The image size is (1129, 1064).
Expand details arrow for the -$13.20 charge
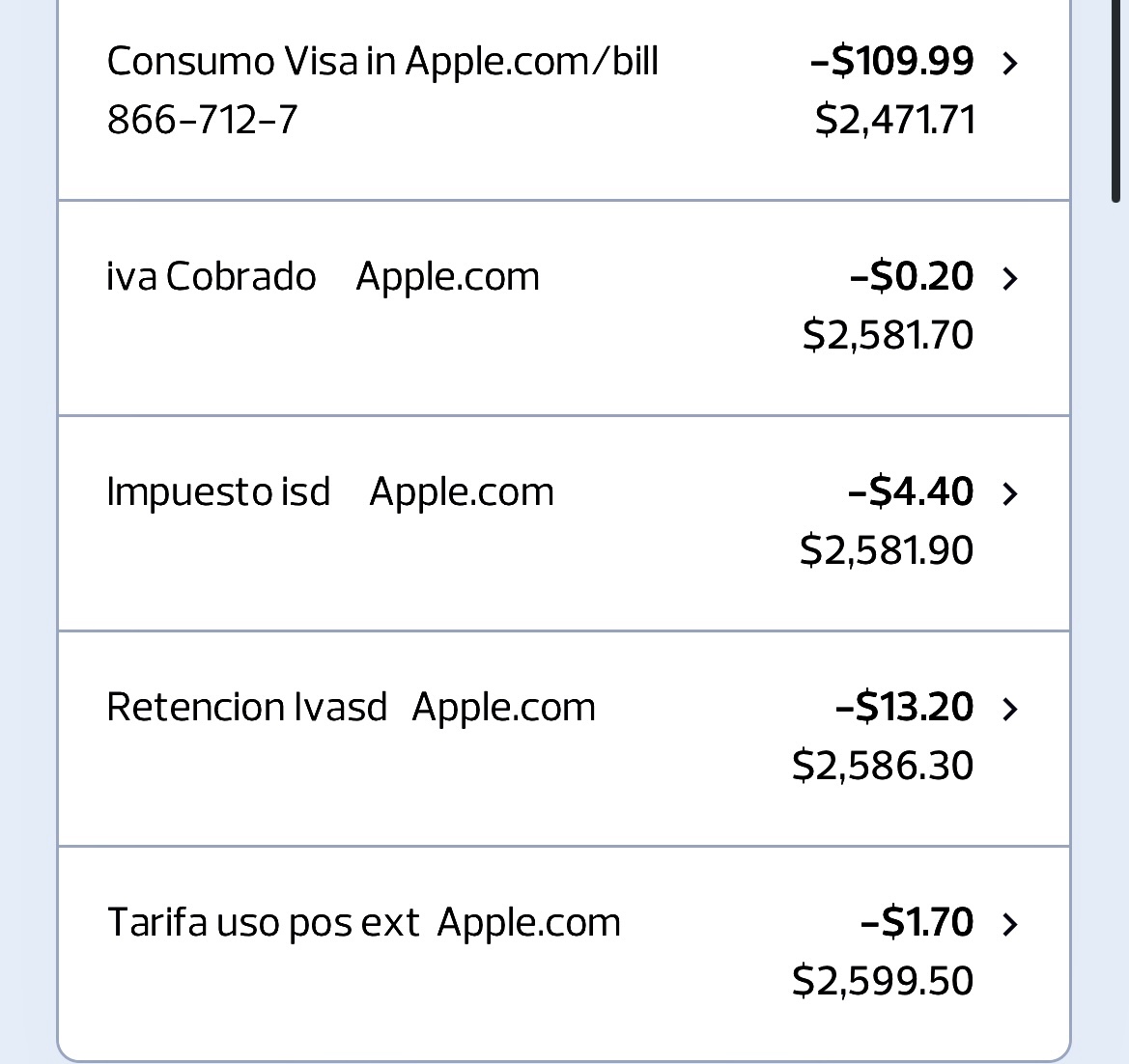pyautogui.click(x=1010, y=710)
